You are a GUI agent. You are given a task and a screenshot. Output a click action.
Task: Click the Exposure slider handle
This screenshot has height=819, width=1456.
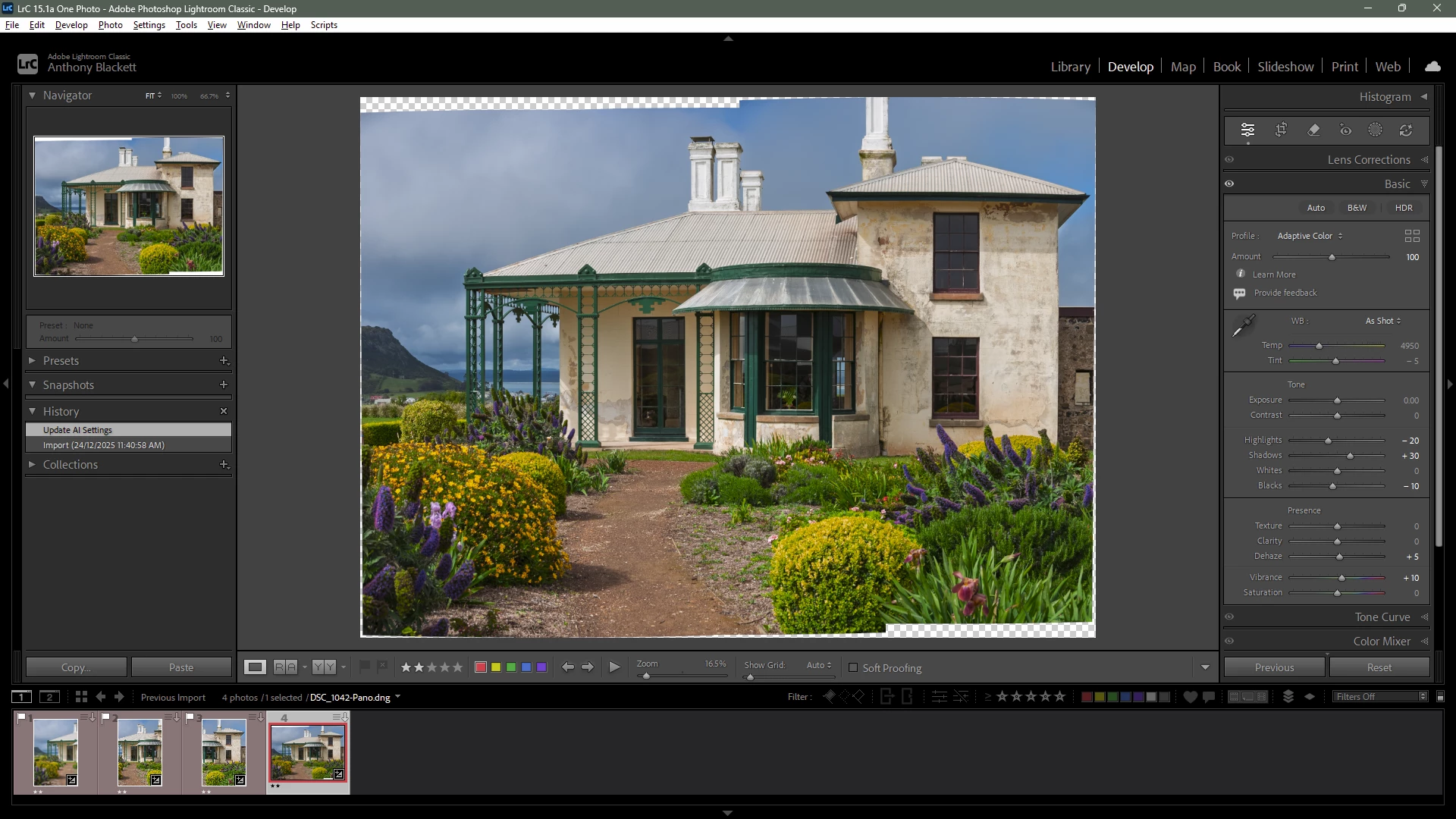tap(1337, 400)
